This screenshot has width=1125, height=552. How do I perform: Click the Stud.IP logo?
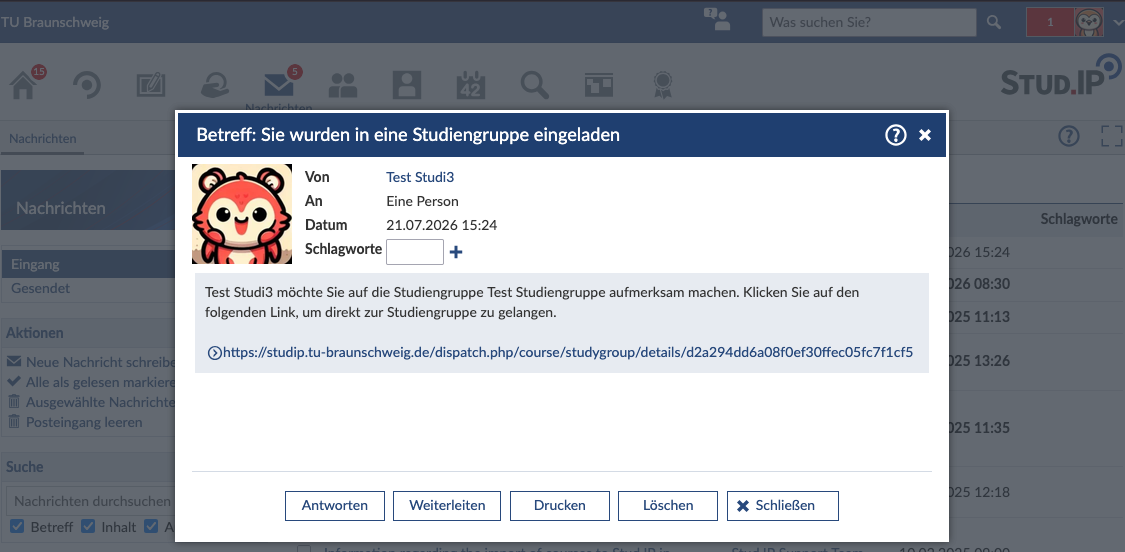tap(1060, 76)
